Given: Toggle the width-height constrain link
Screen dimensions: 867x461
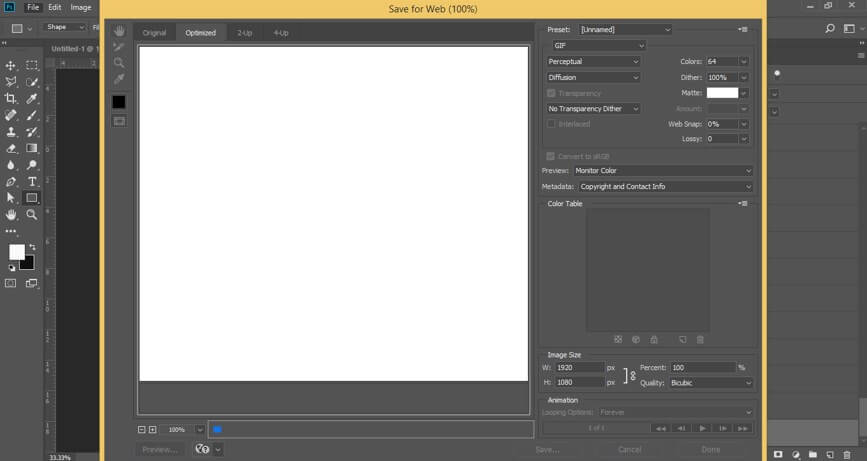Looking at the screenshot, I should pos(629,375).
